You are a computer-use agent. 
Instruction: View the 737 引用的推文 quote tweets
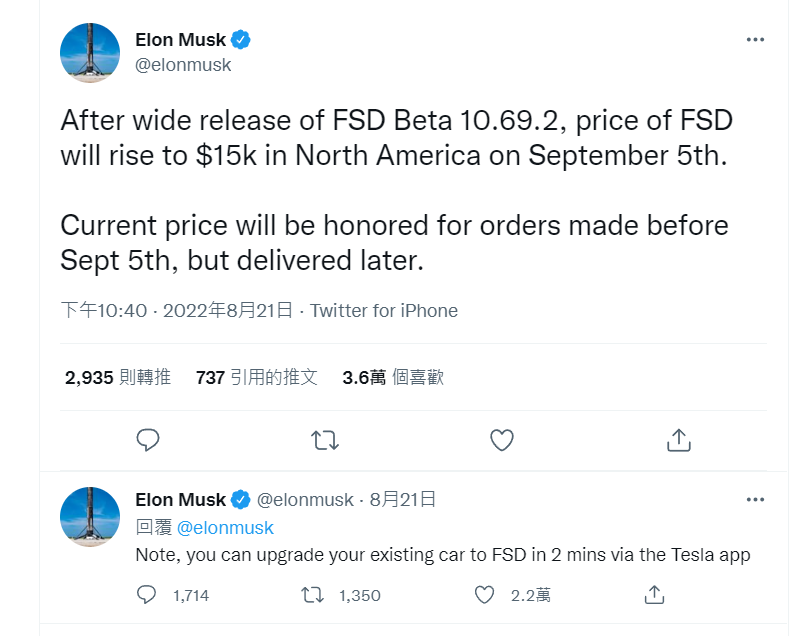coord(257,377)
